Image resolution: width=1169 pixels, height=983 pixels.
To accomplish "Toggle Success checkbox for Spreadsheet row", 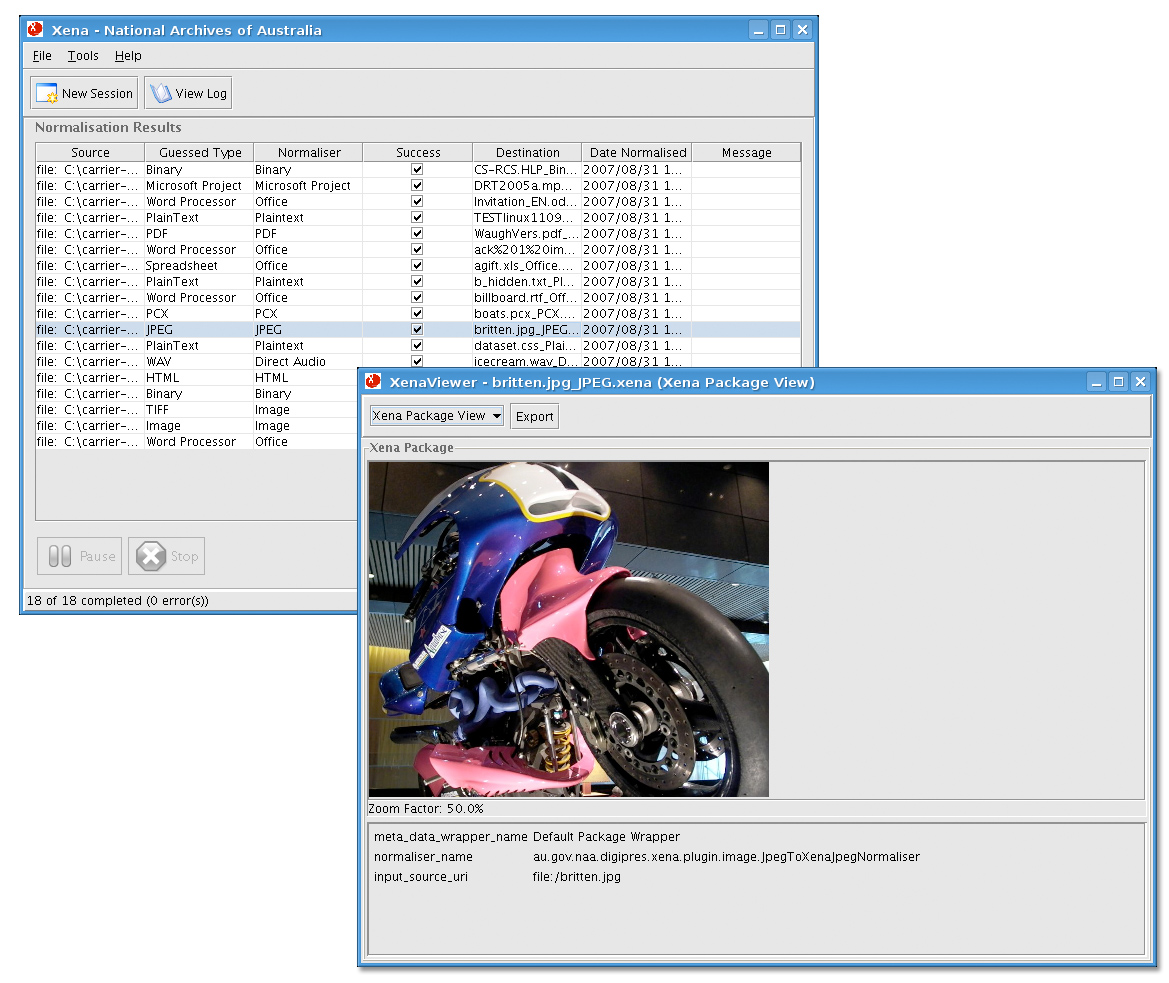I will tap(417, 266).
